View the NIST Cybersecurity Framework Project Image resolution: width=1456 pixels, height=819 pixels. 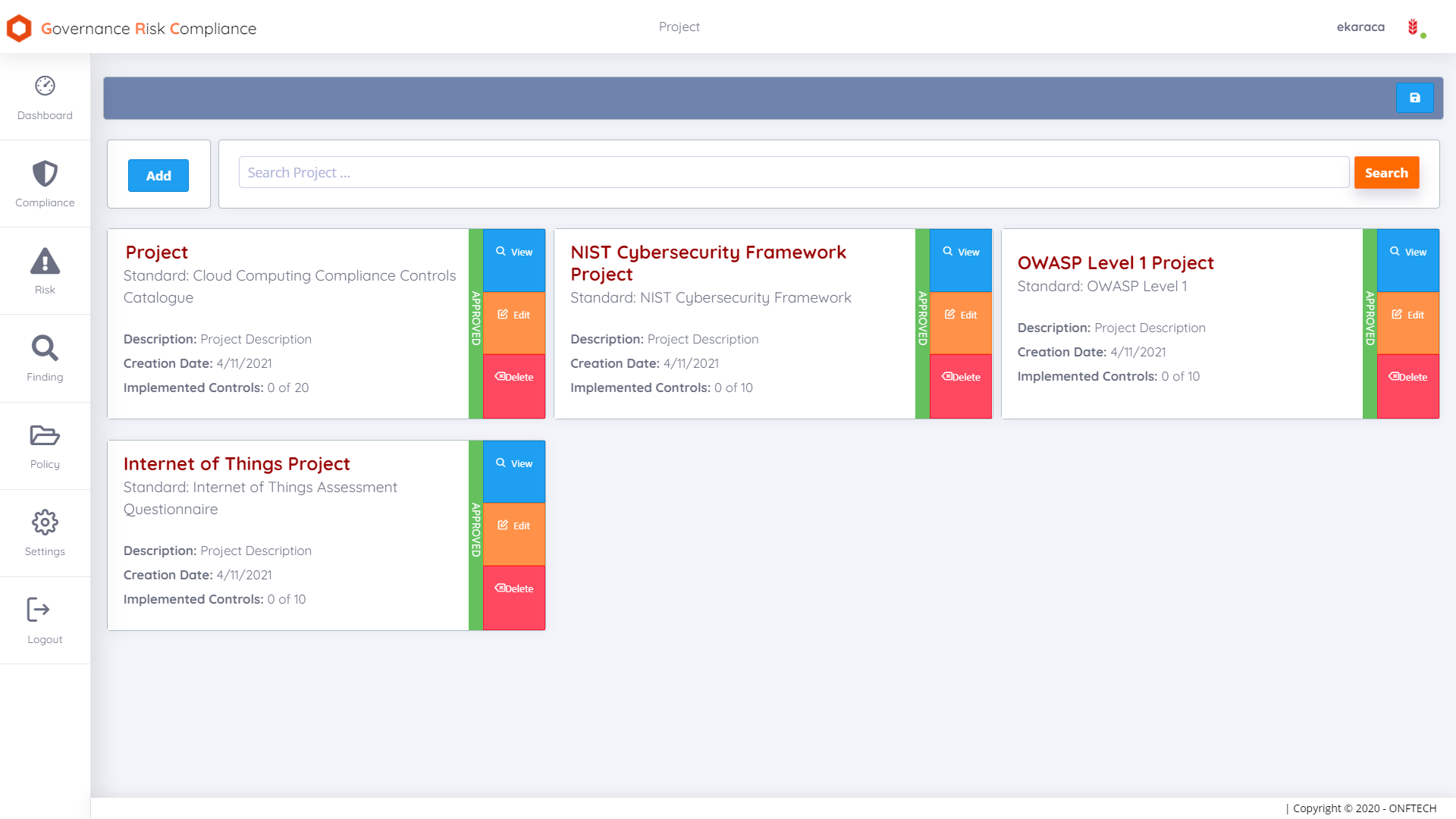point(961,260)
